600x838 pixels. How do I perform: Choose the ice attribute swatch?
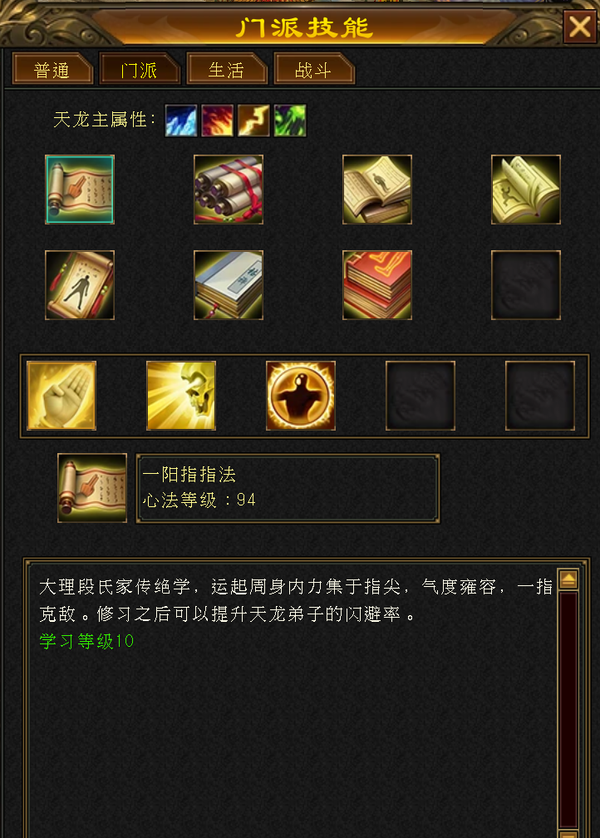click(181, 120)
